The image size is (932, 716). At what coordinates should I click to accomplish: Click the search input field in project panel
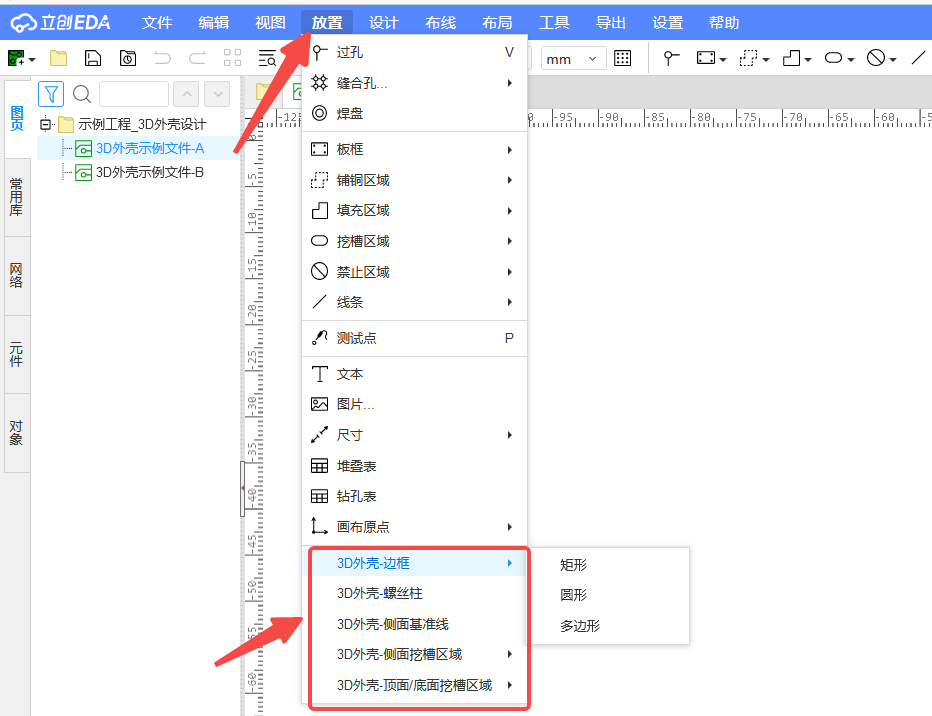(x=133, y=94)
